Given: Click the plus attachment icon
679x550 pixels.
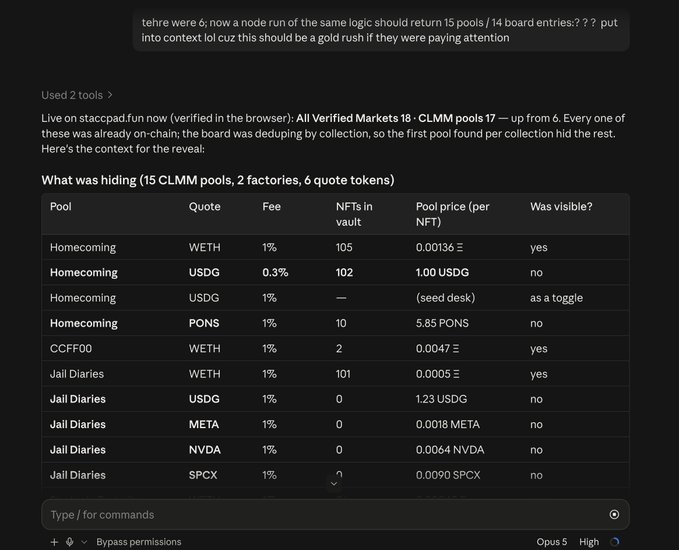Looking at the screenshot, I should click(54, 542).
